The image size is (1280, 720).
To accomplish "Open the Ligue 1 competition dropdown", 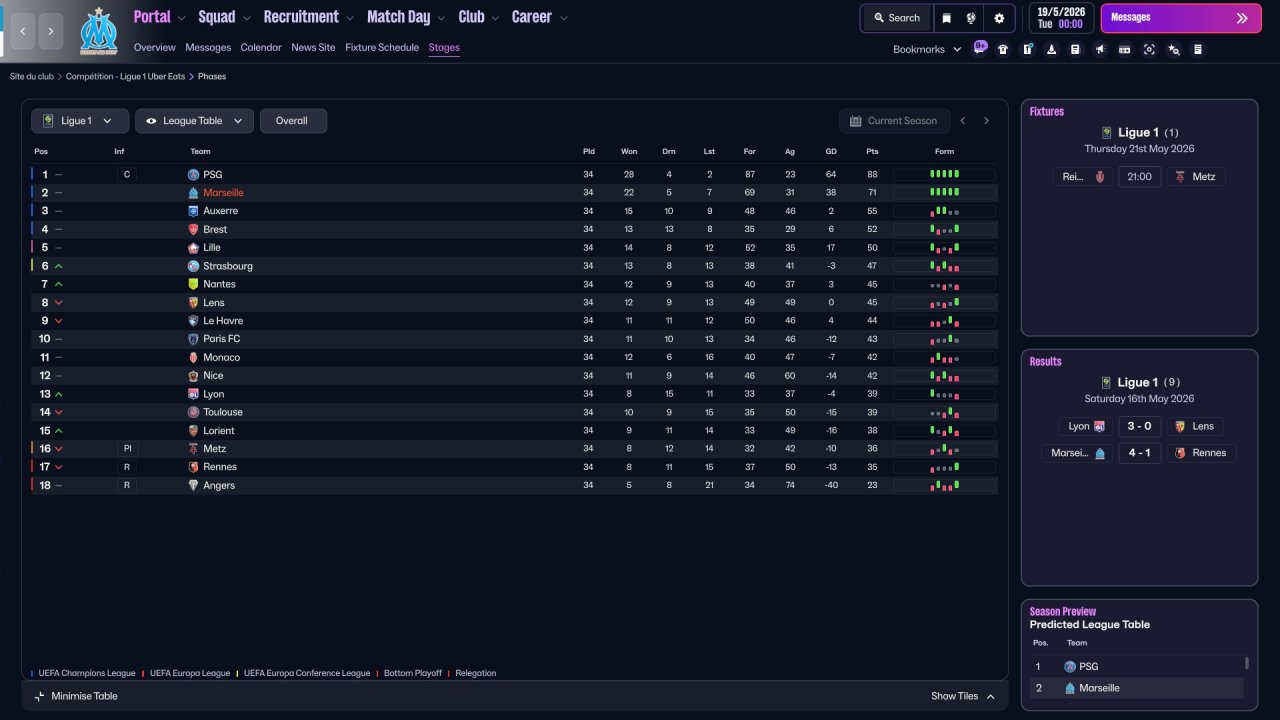I will coord(80,121).
